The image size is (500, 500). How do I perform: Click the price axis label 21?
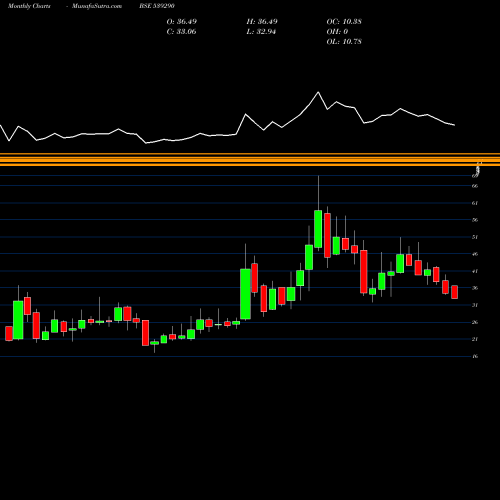coord(475,339)
